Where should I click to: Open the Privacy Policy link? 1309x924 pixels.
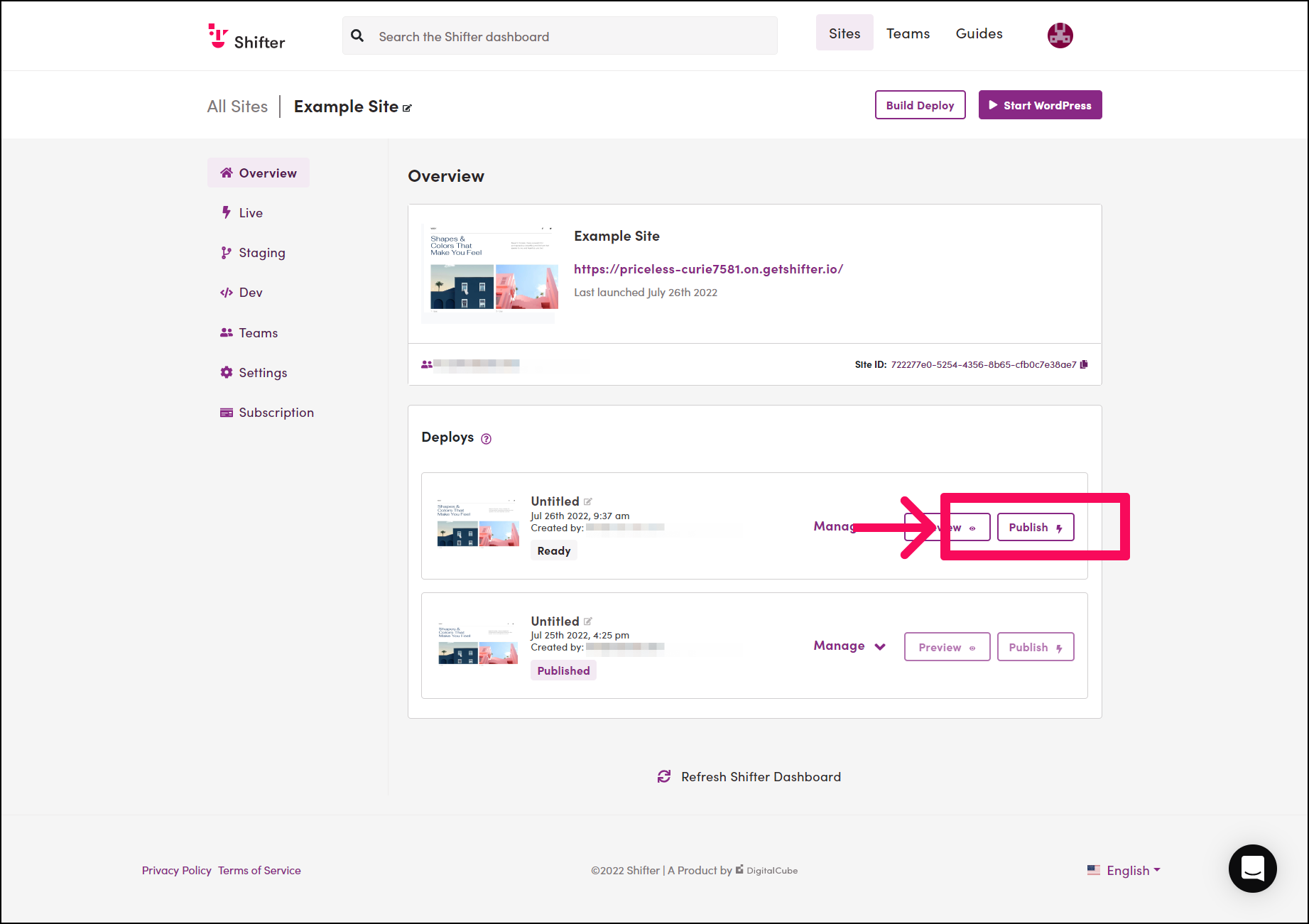[176, 870]
